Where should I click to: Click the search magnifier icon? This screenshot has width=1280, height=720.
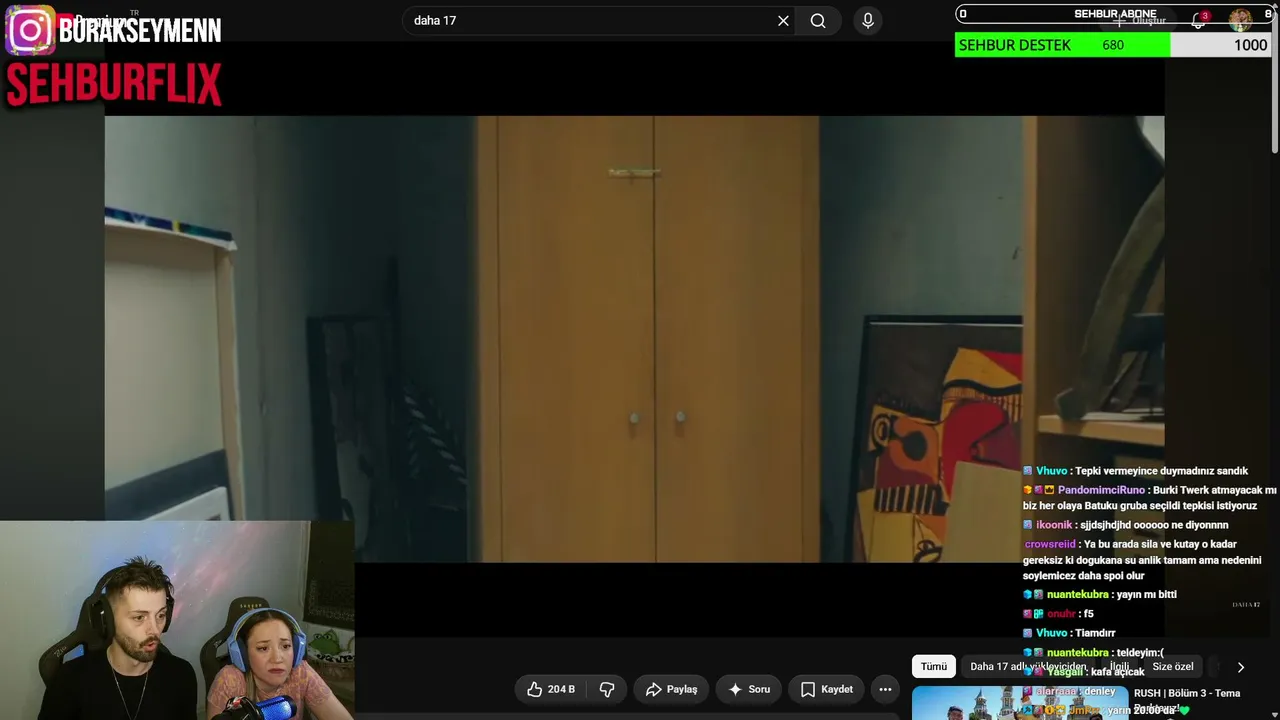click(818, 20)
